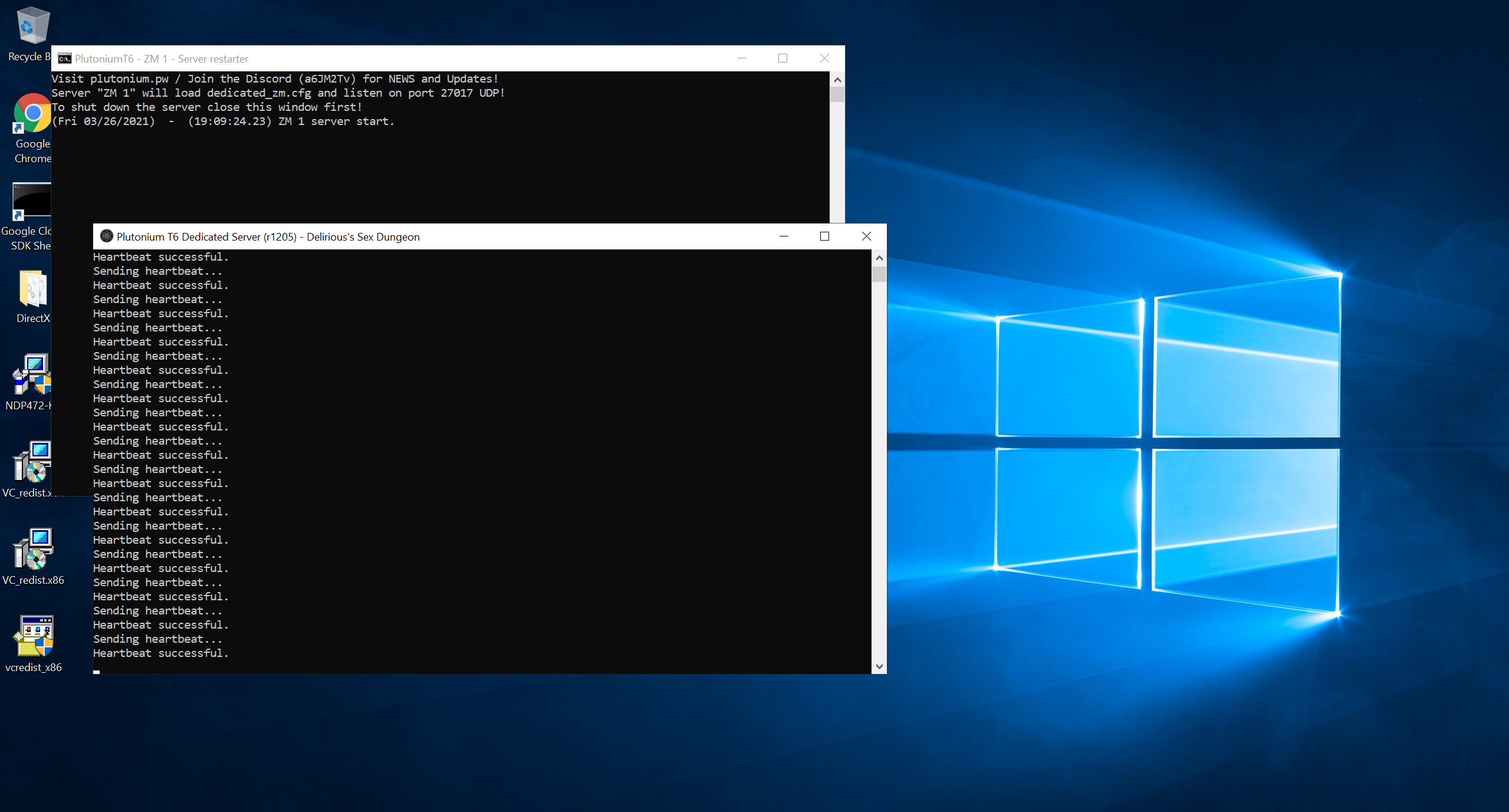The image size is (1509, 812).
Task: Click the scroll-up arrow in Server restarter window
Action: (x=837, y=80)
